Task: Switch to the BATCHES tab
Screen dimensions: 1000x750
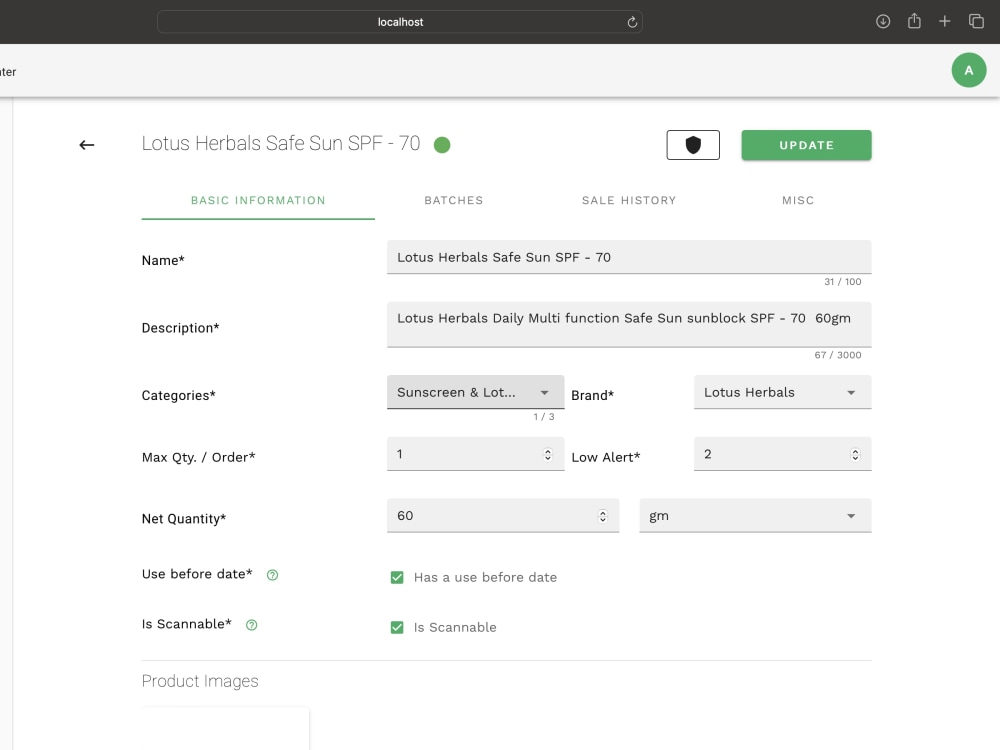Action: coord(453,200)
